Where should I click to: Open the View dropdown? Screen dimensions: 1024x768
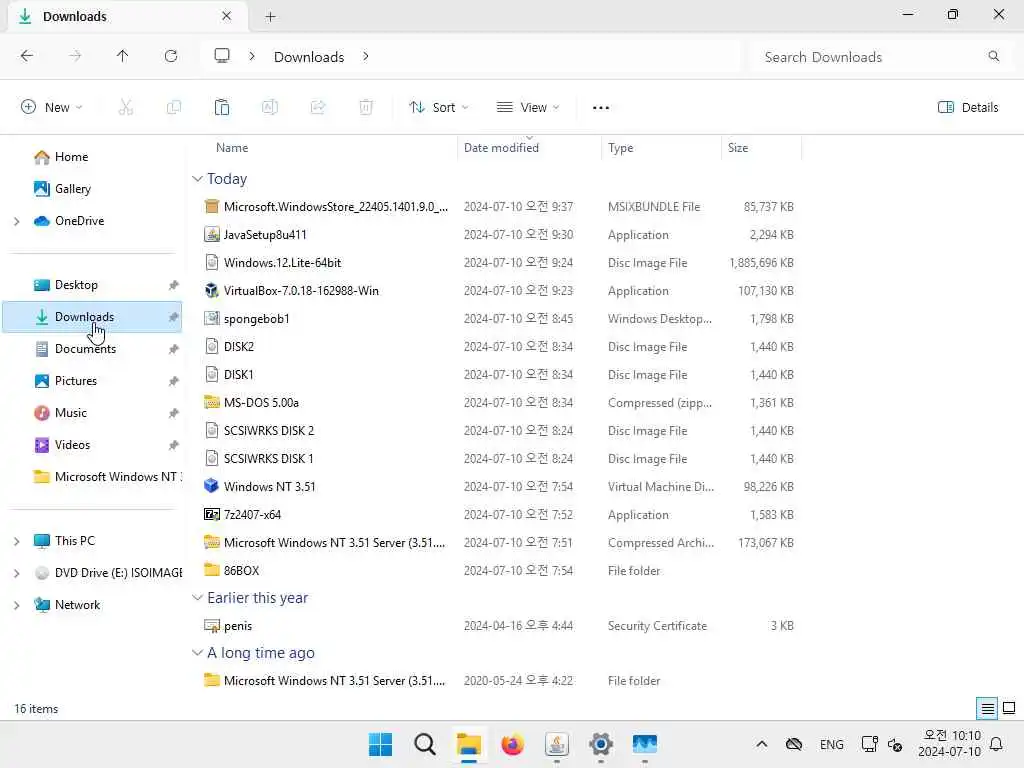coord(528,107)
